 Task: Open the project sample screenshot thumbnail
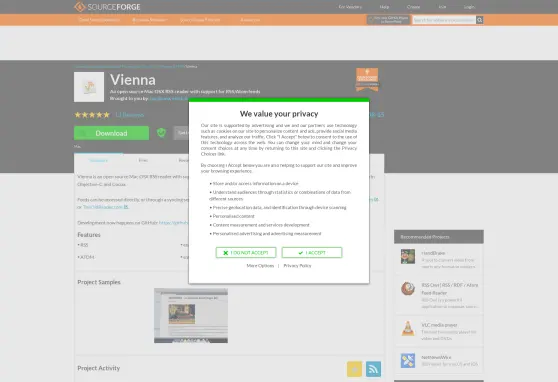click(x=191, y=315)
